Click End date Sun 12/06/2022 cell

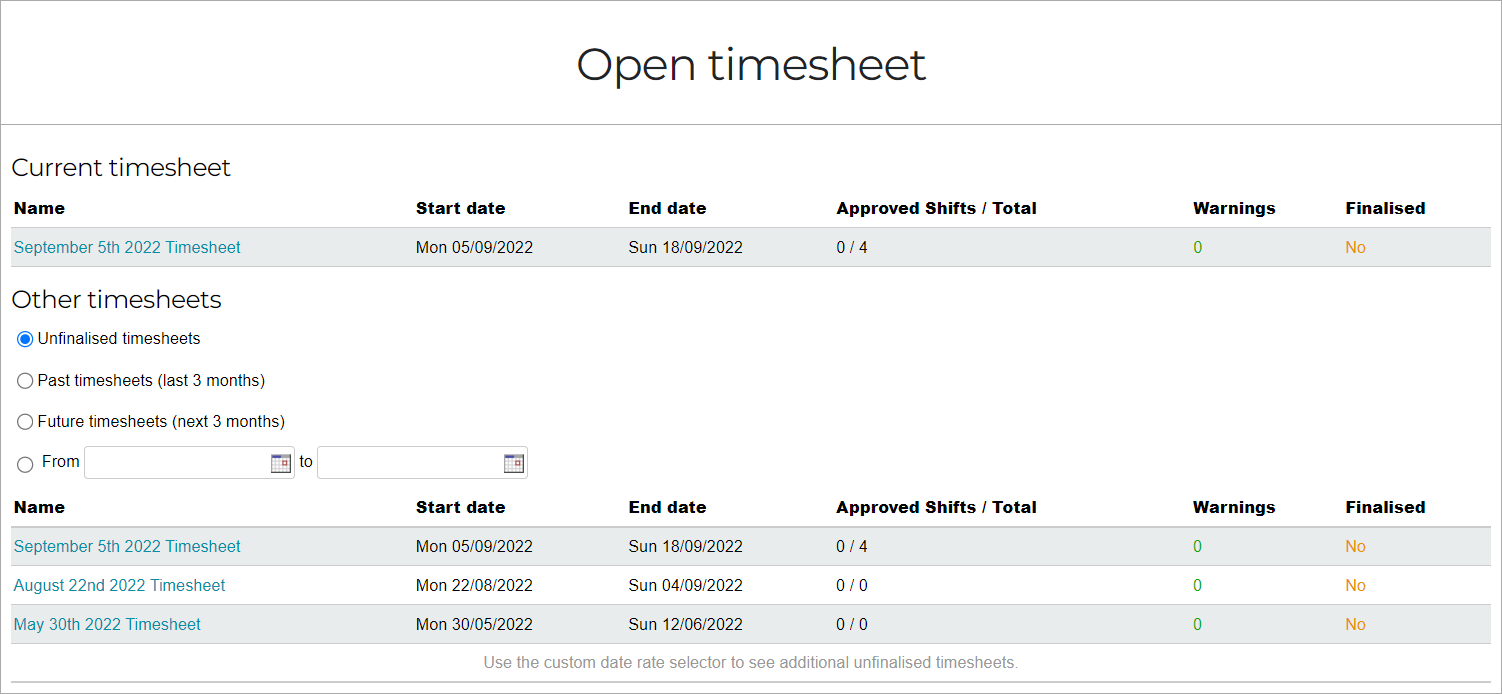tap(685, 624)
